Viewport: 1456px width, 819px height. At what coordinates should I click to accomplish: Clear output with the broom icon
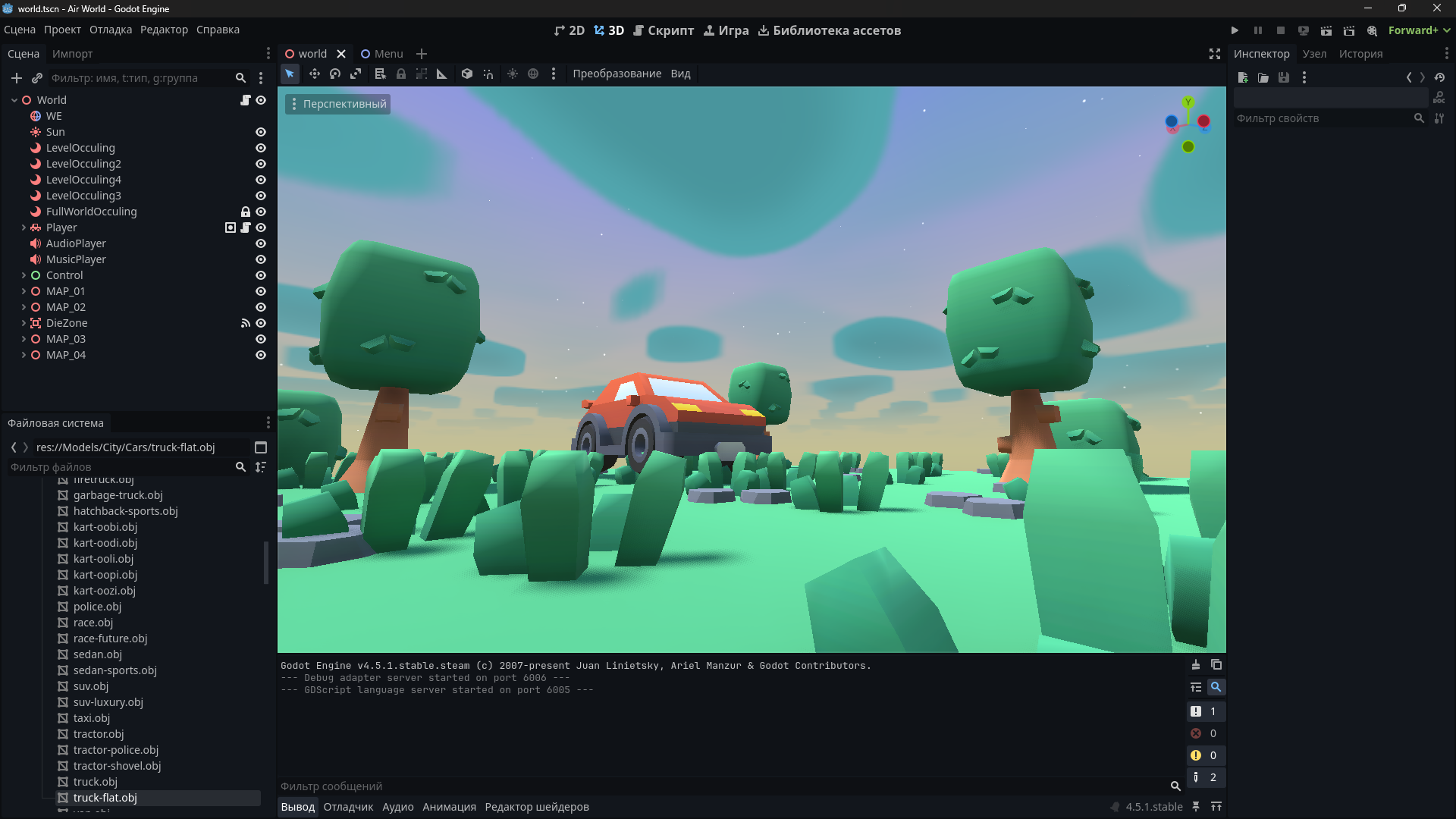coord(1195,665)
